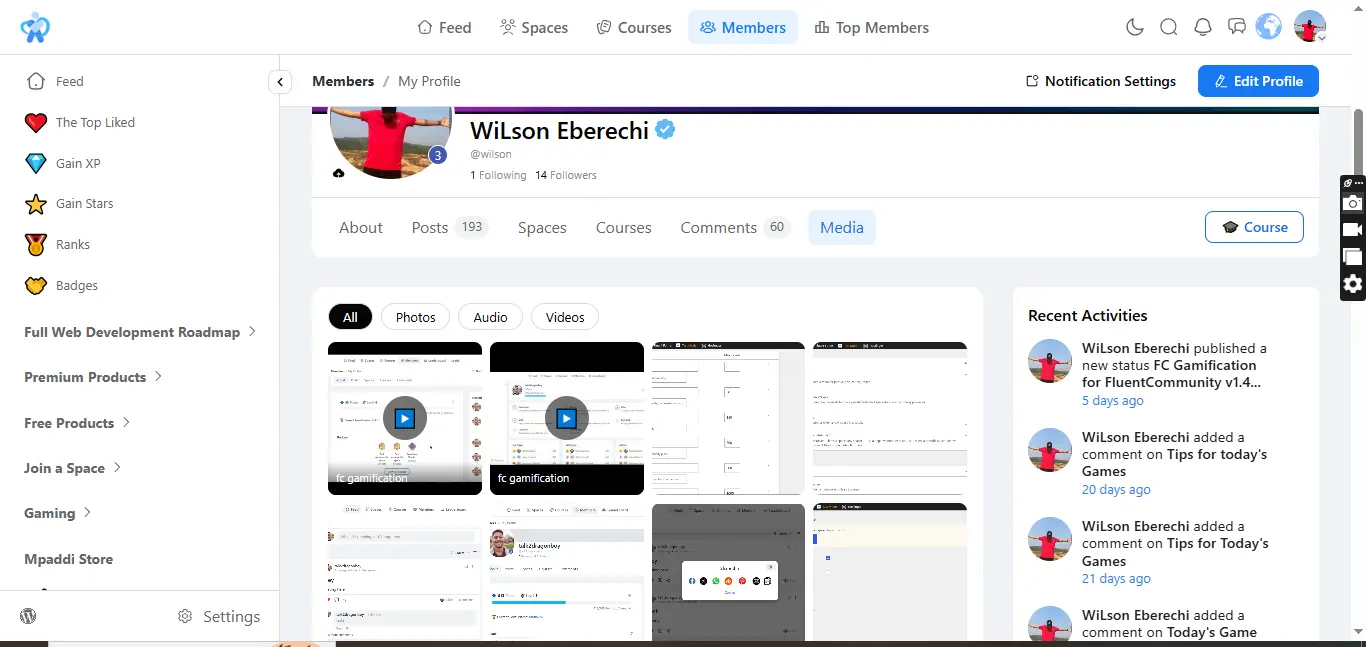Click the upload cloud icon on profile photo
1366x647 pixels.
(x=339, y=173)
